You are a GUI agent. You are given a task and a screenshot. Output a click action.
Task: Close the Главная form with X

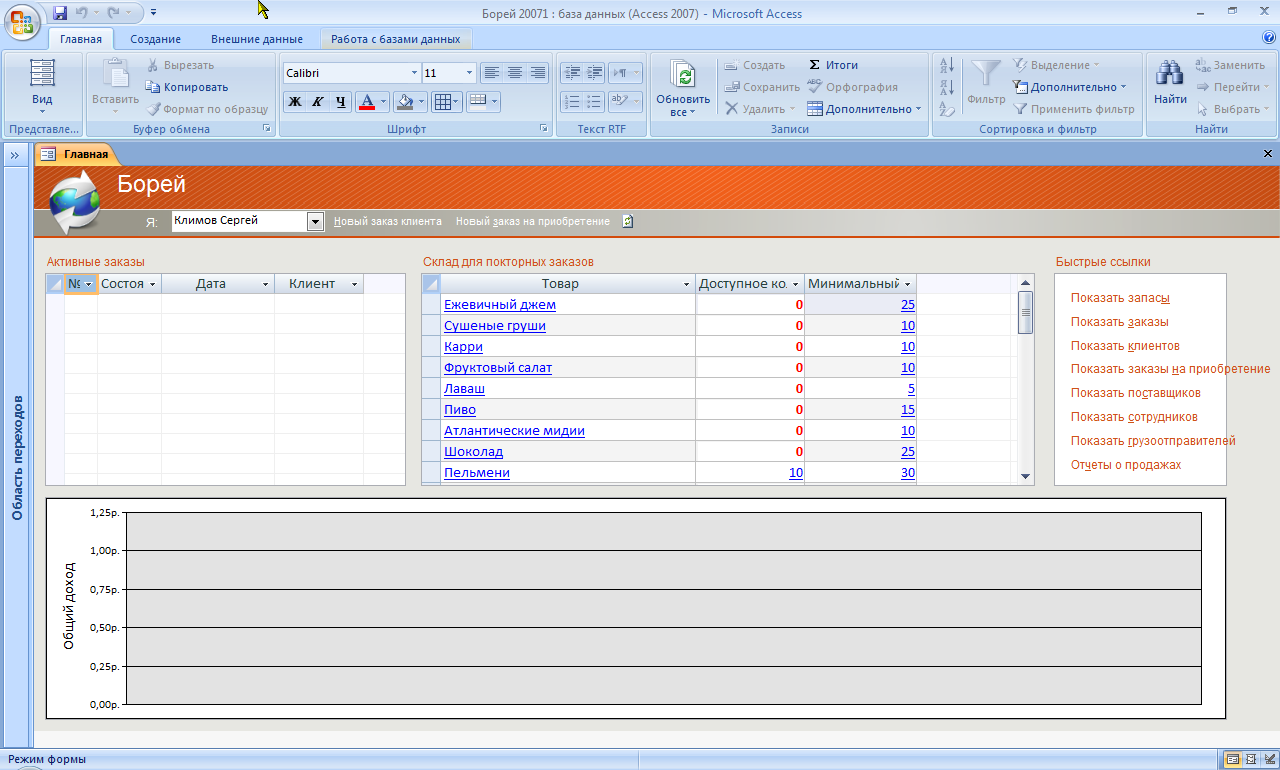[1268, 154]
